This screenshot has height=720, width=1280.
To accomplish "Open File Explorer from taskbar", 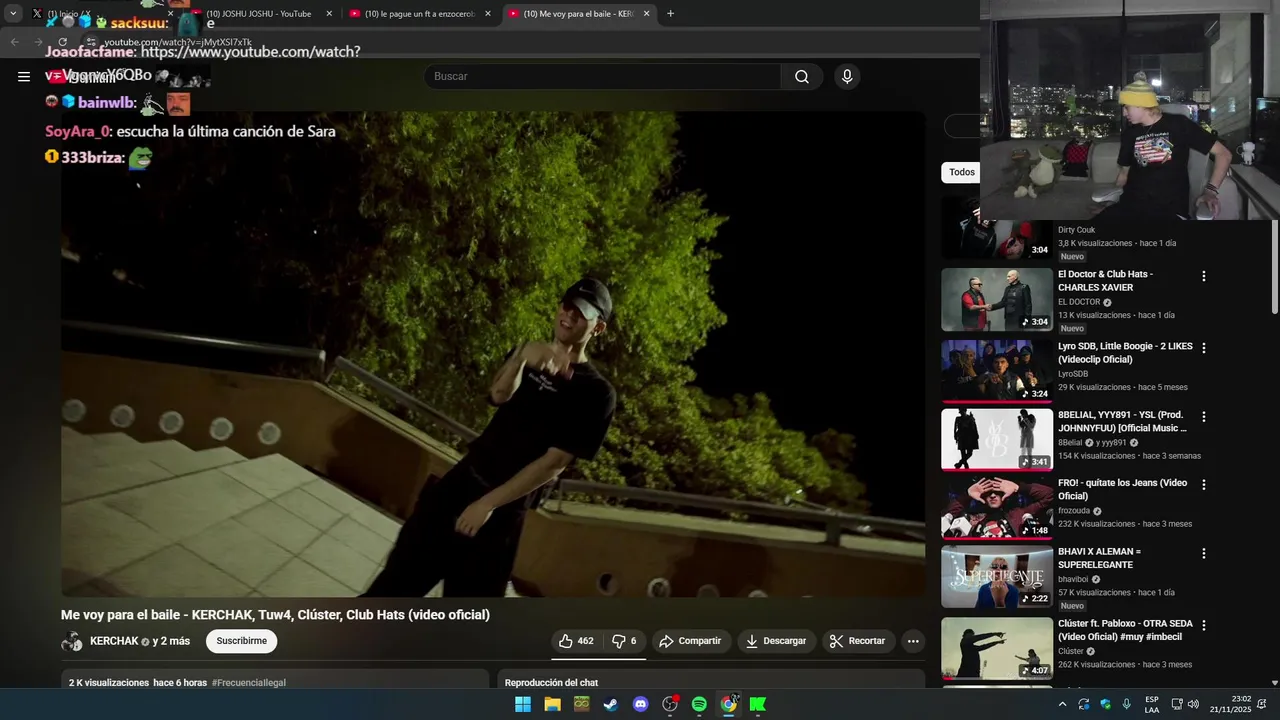I will point(552,704).
